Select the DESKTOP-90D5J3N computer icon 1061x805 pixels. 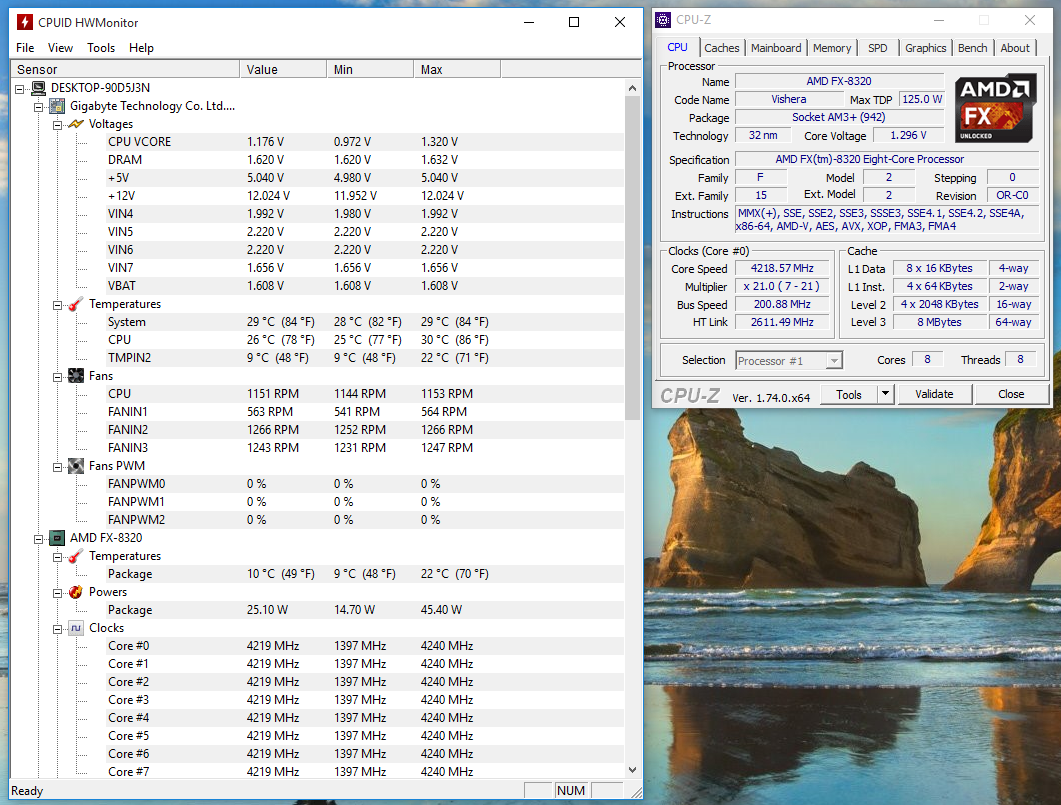[39, 88]
